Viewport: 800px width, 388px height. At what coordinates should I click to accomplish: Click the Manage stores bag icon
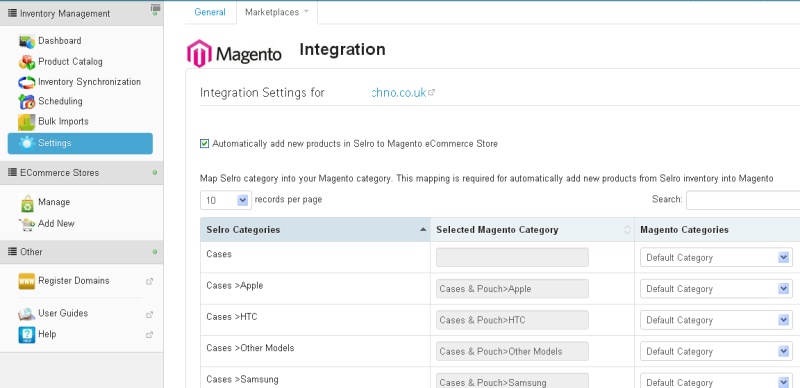(27, 203)
